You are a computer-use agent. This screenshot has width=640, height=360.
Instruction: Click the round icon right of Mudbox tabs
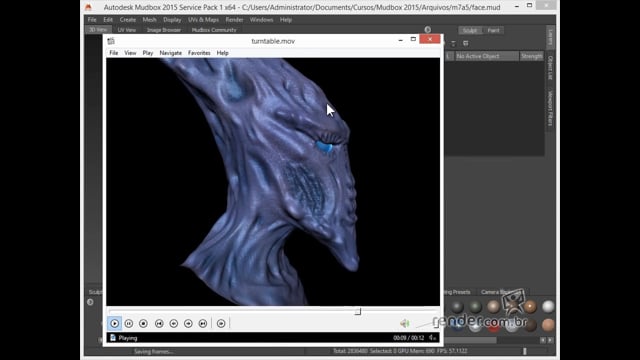[427, 30]
